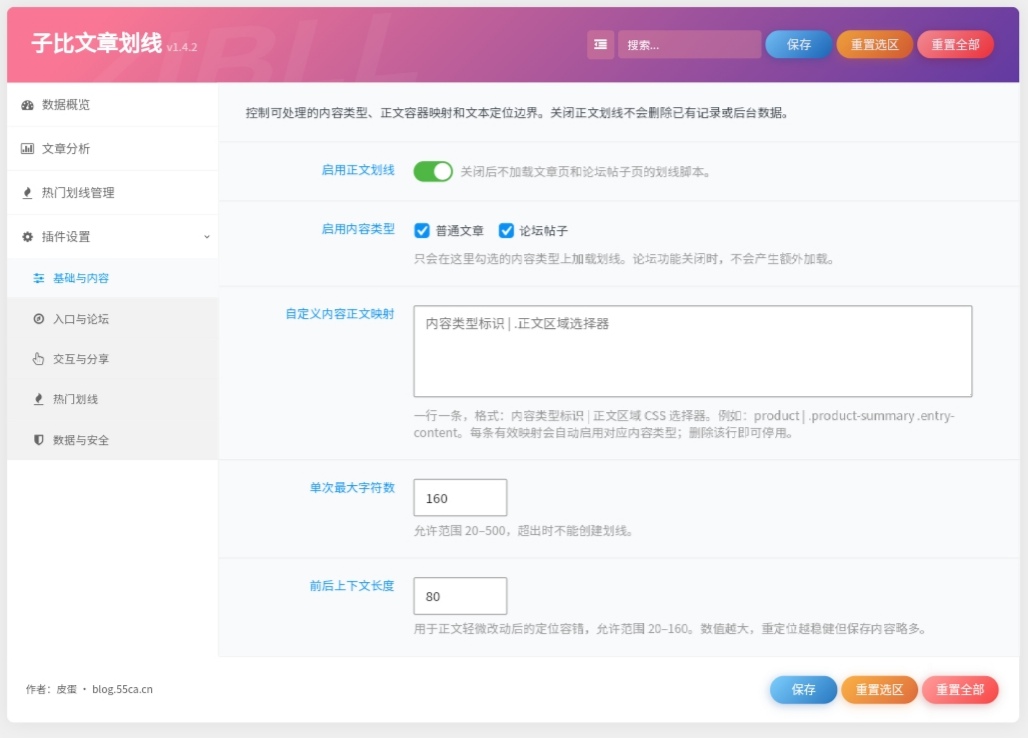This screenshot has height=738, width=1028.
Task: Click the 单次最大字符数 field showing 160
Action: coord(460,497)
